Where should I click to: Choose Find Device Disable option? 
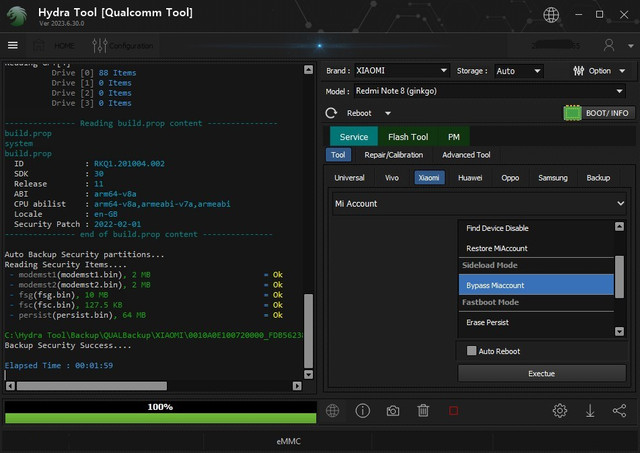click(536, 228)
